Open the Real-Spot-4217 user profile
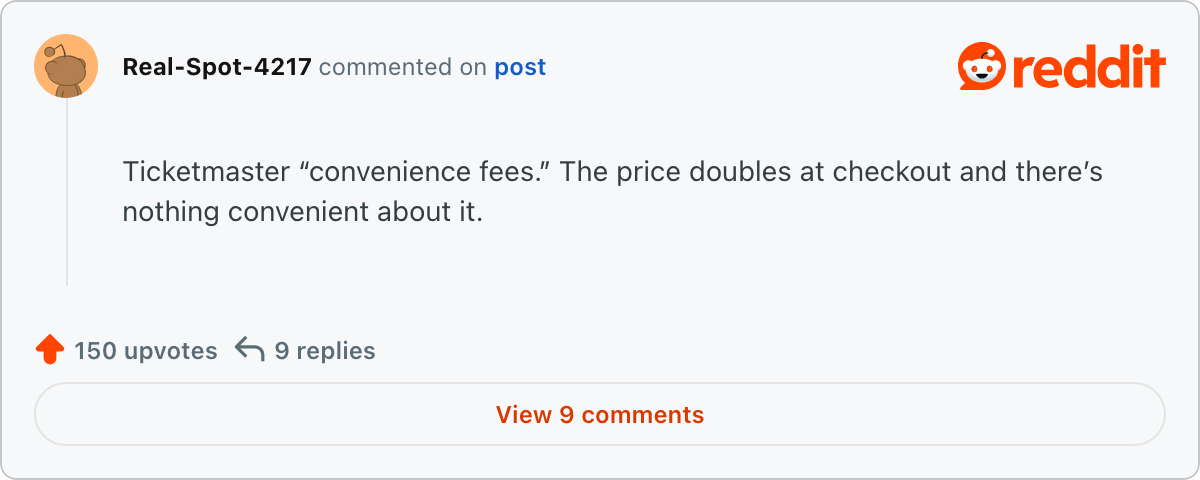1200x480 pixels. [217, 67]
